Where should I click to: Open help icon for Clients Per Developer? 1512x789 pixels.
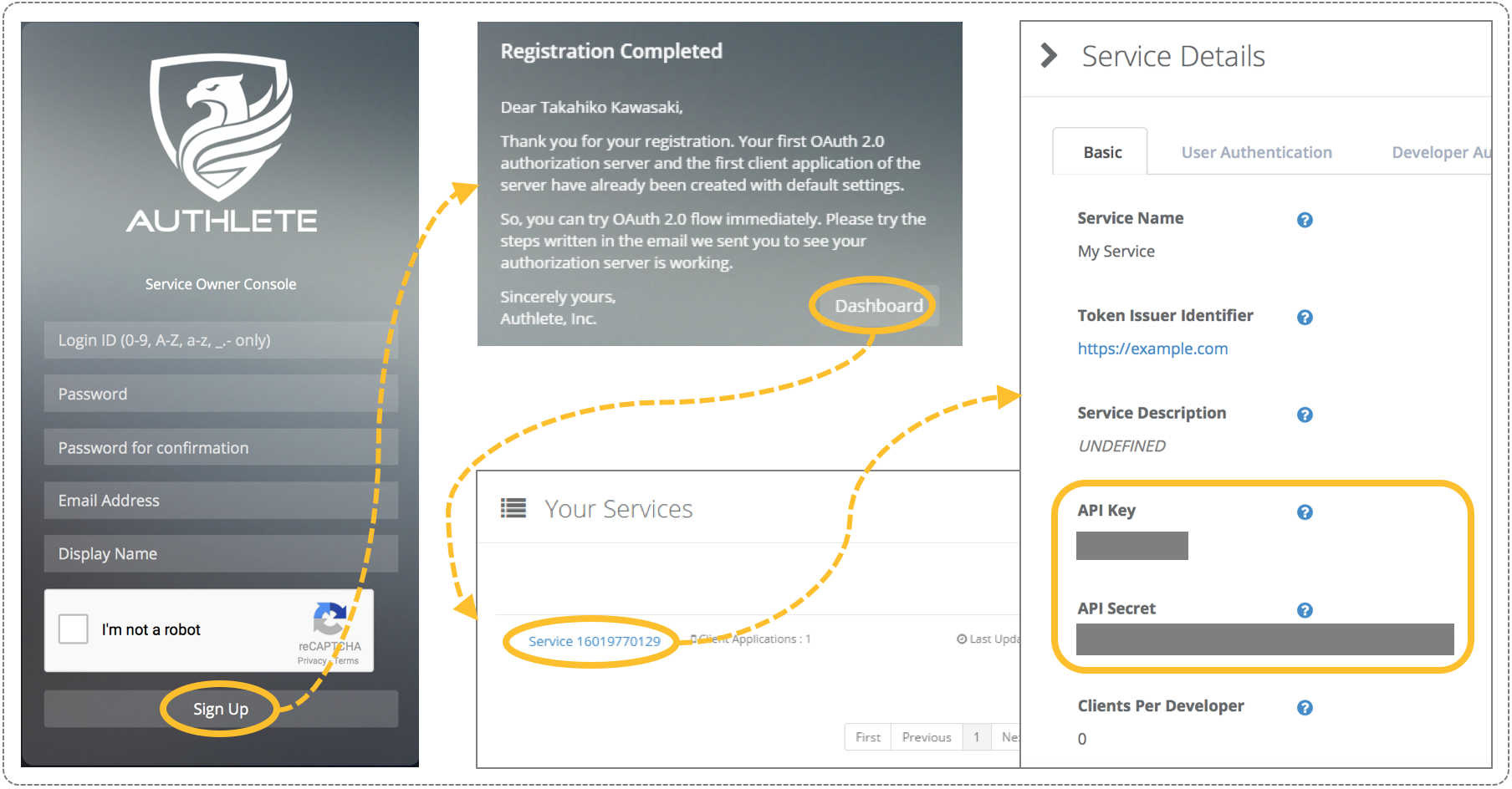click(x=1305, y=708)
